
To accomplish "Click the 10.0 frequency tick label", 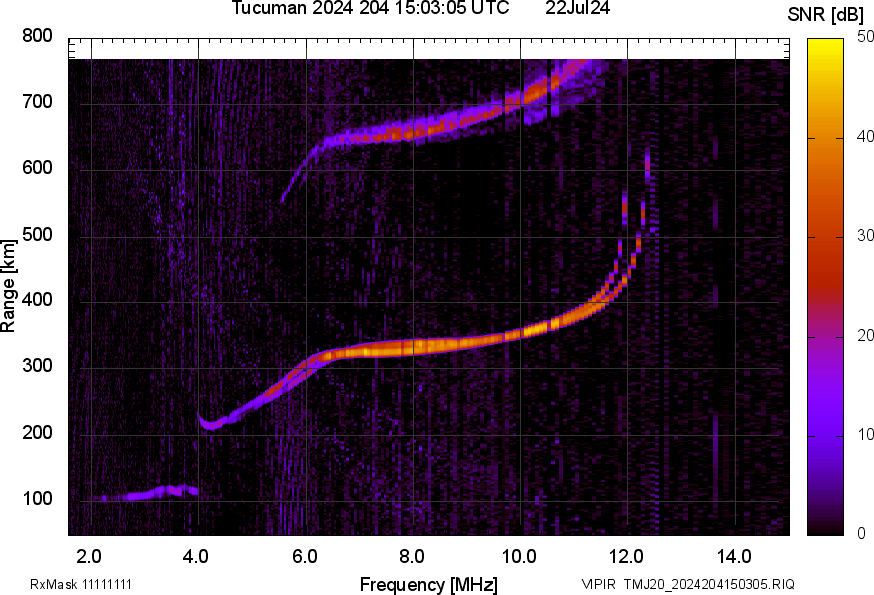I will click(519, 556).
